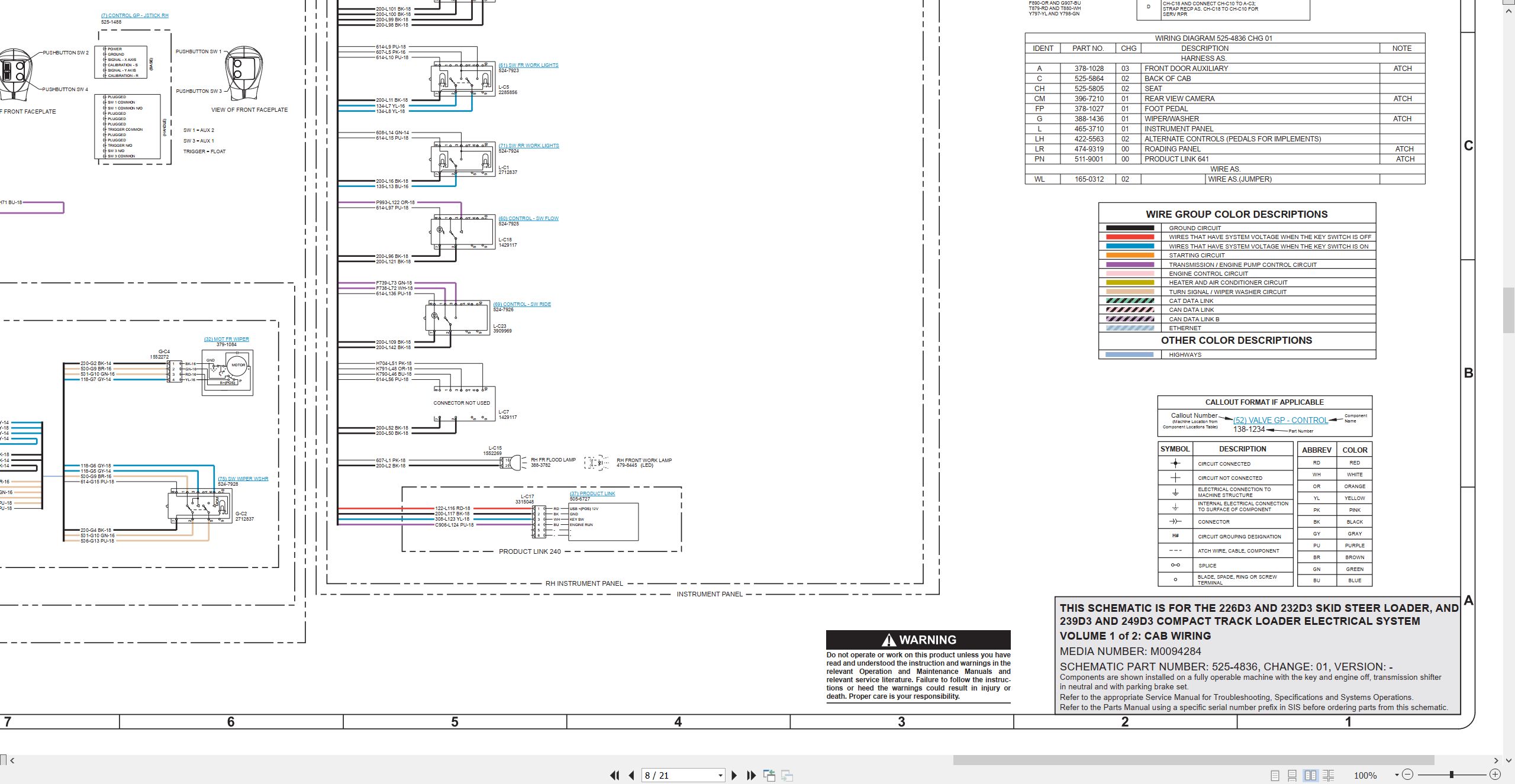This screenshot has width=1515, height=784.
Task: Click the CAN DATA LINK B striped swatch
Action: (1130, 319)
